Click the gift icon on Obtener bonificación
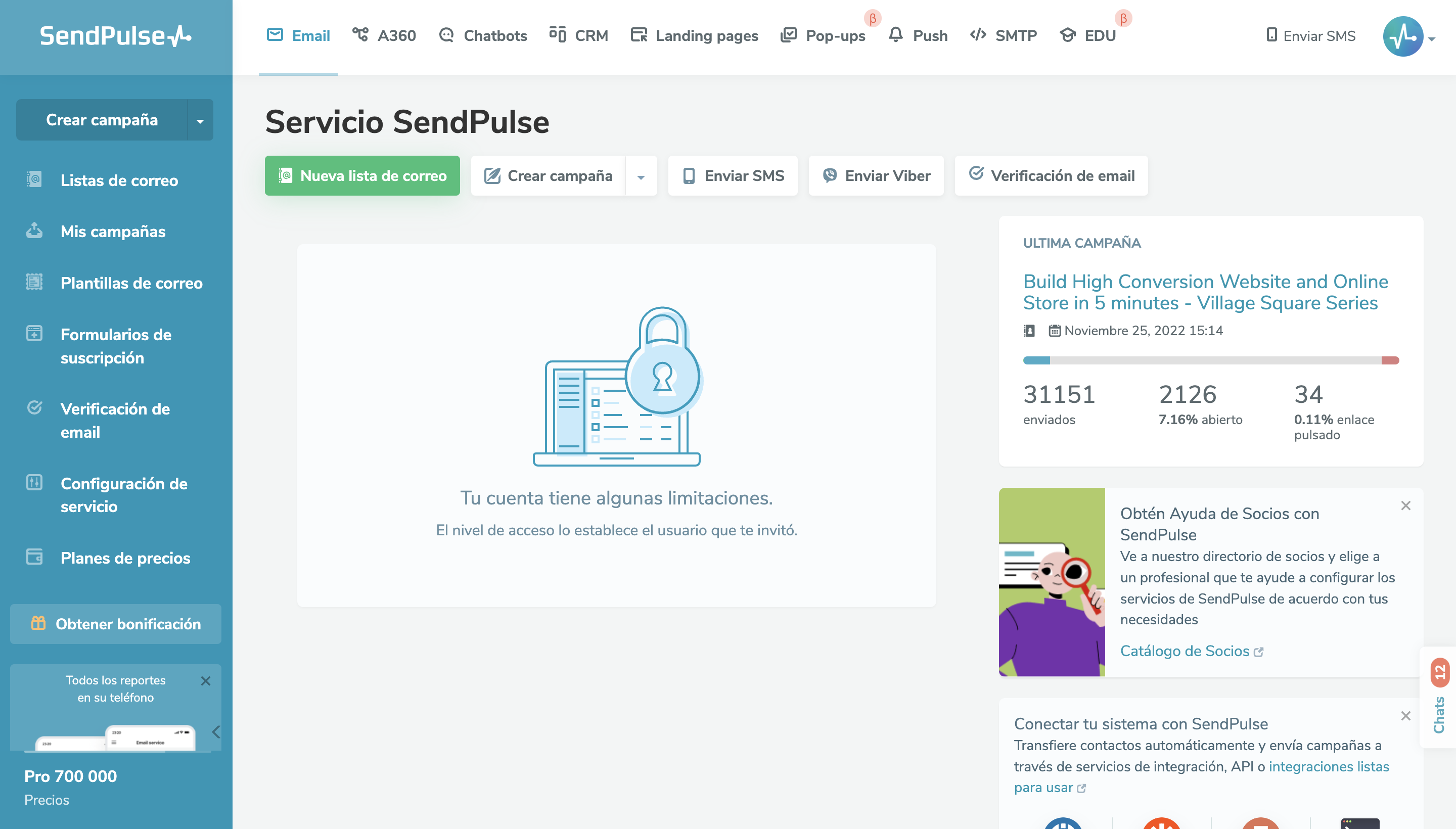This screenshot has width=1456, height=829. click(x=38, y=623)
